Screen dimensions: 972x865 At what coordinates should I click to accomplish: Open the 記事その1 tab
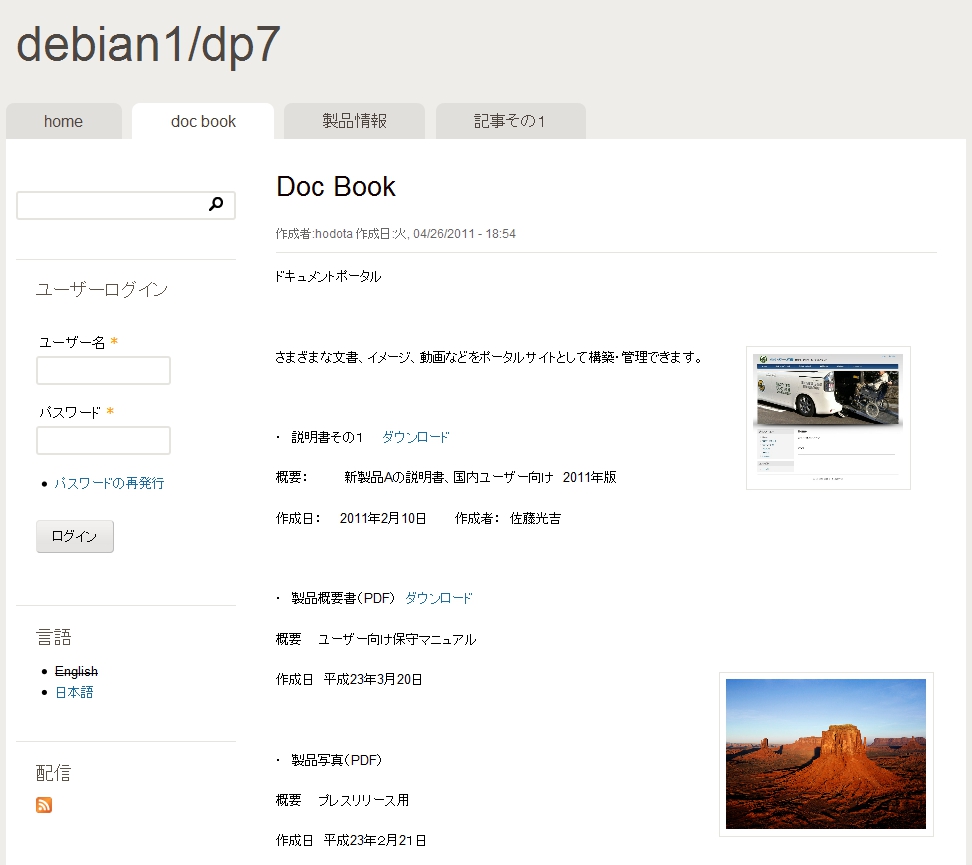pyautogui.click(x=510, y=121)
